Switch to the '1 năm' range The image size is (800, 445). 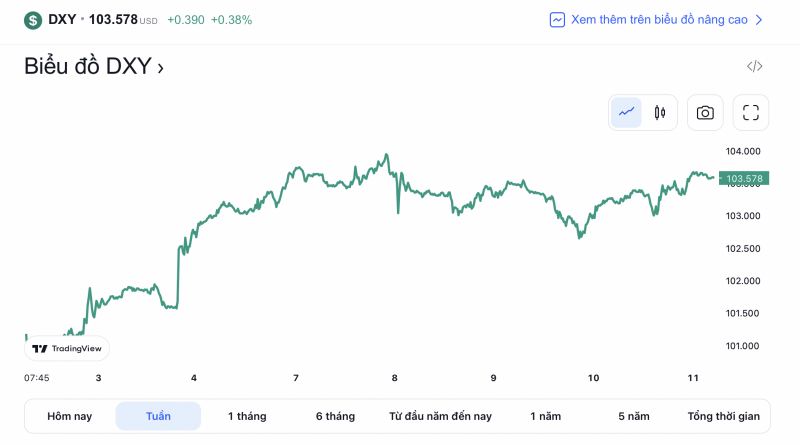coord(546,416)
